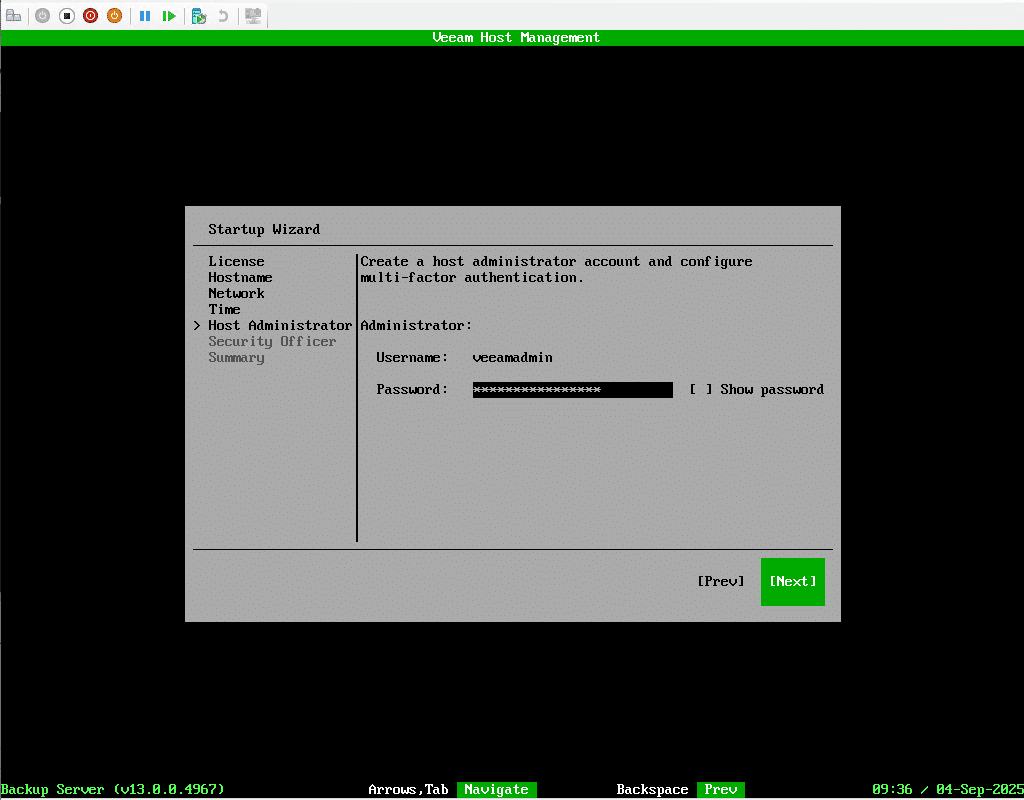Shut down the VM using the red power icon
The image size is (1024, 800).
click(90, 16)
